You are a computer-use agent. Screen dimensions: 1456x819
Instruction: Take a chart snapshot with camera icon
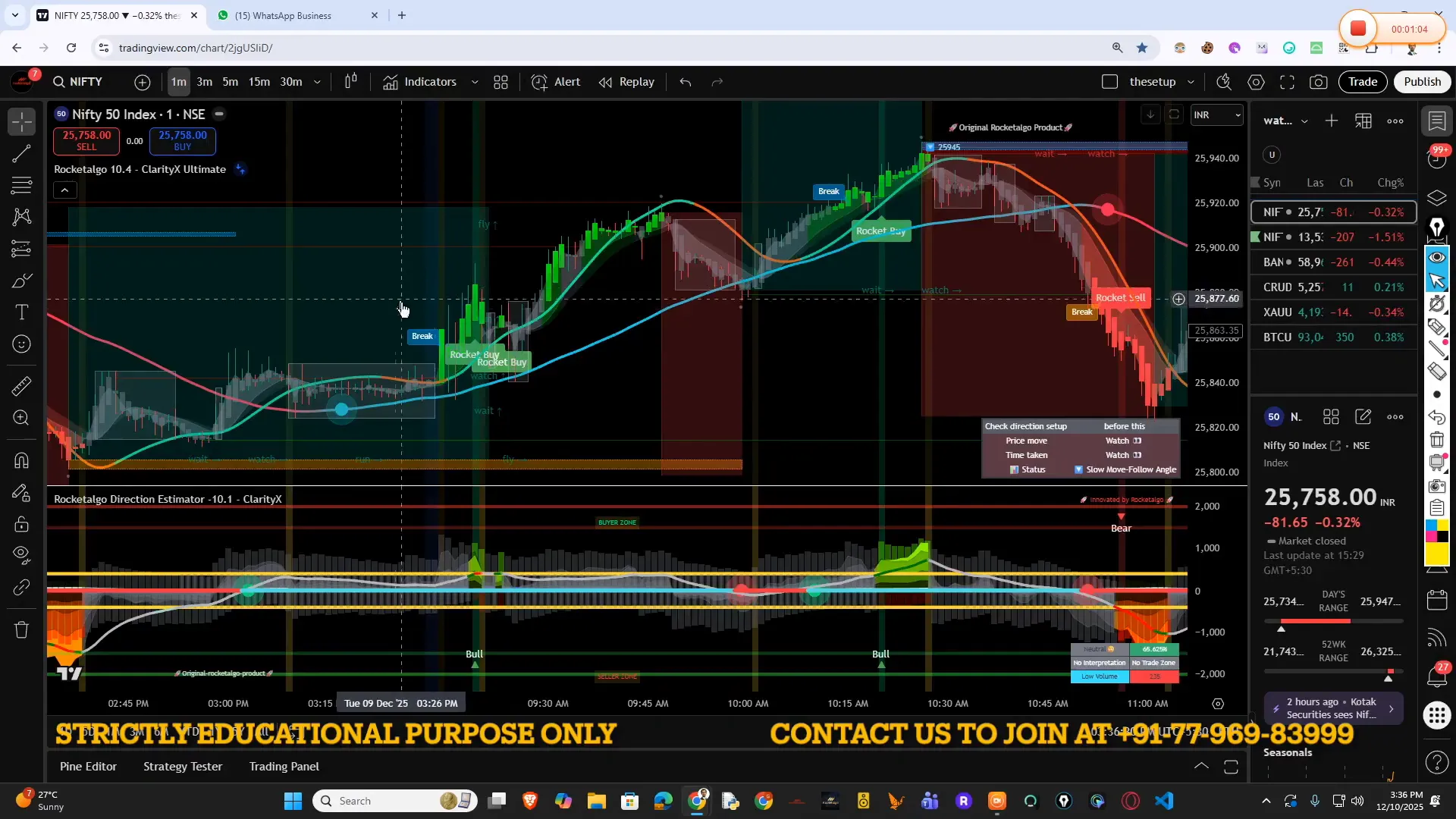(1319, 82)
